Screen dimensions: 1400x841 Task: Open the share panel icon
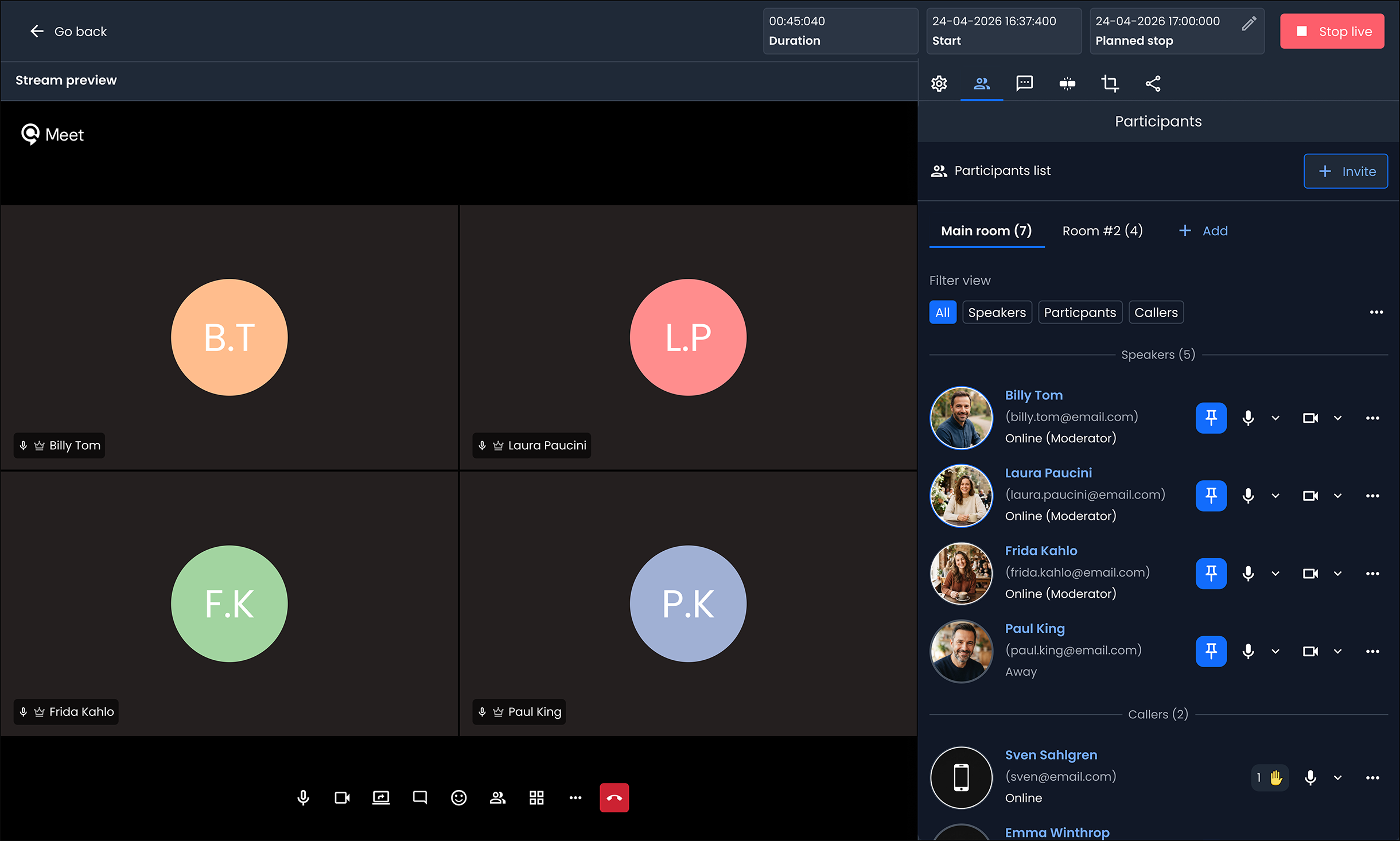click(1153, 84)
